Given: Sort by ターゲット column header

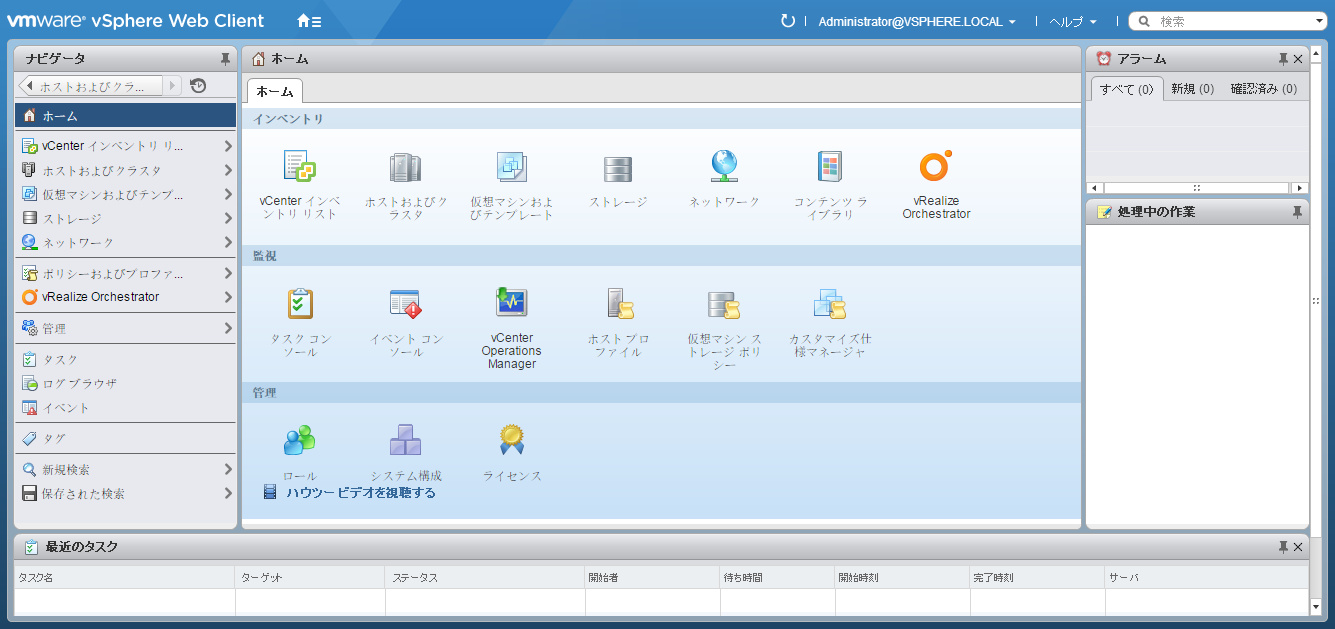Looking at the screenshot, I should pos(310,578).
